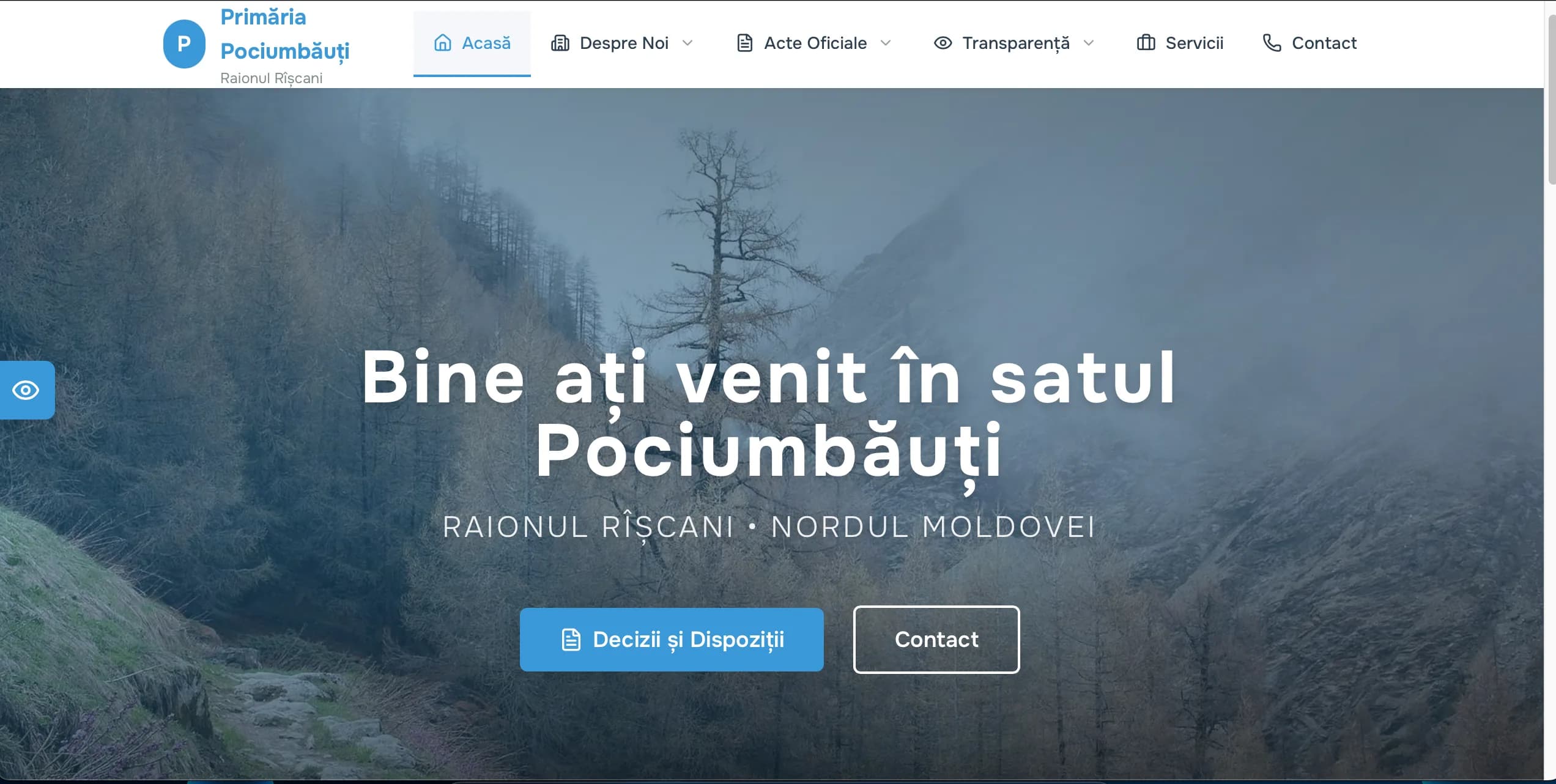This screenshot has width=1556, height=784.
Task: Click the Raionul Rîșcani subtitle under logo
Action: [272, 78]
